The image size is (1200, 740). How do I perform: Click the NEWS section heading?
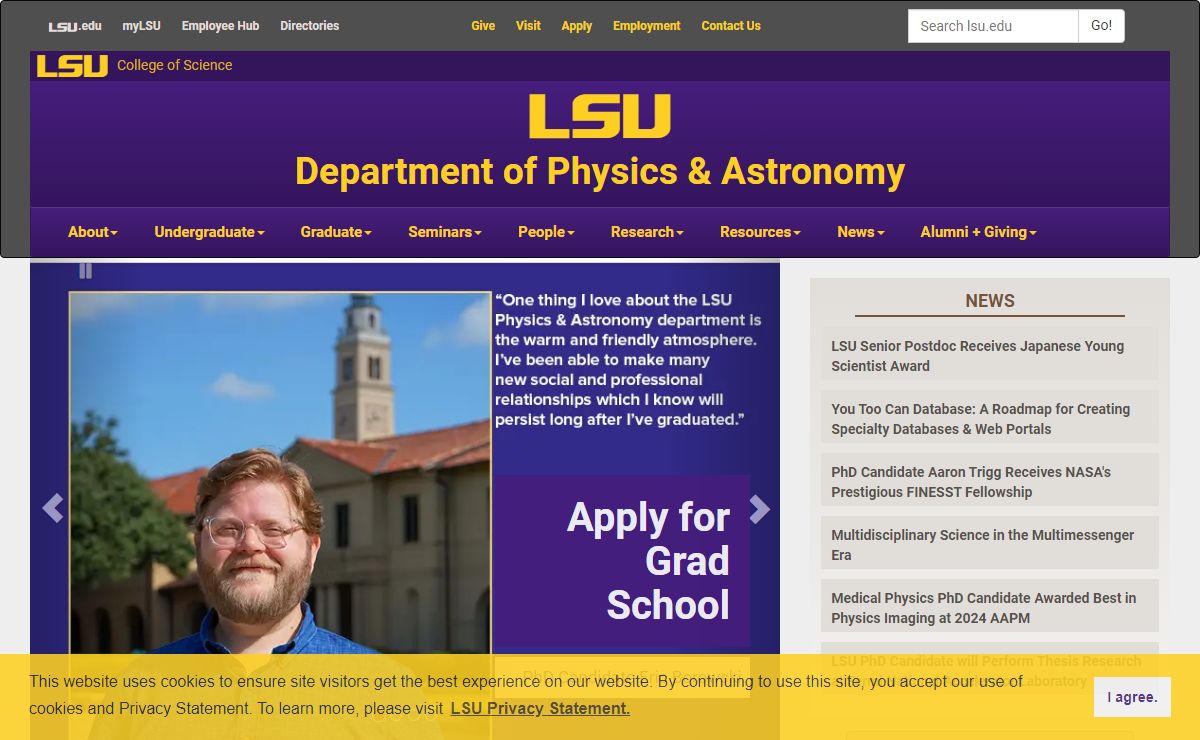(x=990, y=301)
